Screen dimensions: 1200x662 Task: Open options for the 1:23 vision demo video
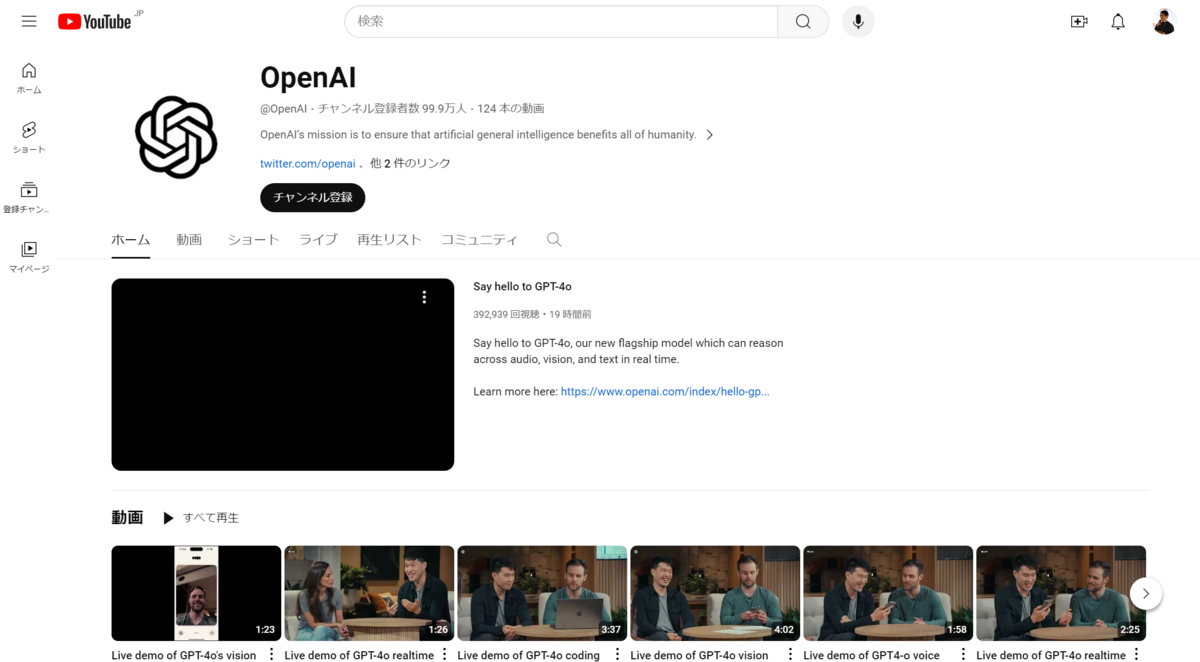point(271,655)
